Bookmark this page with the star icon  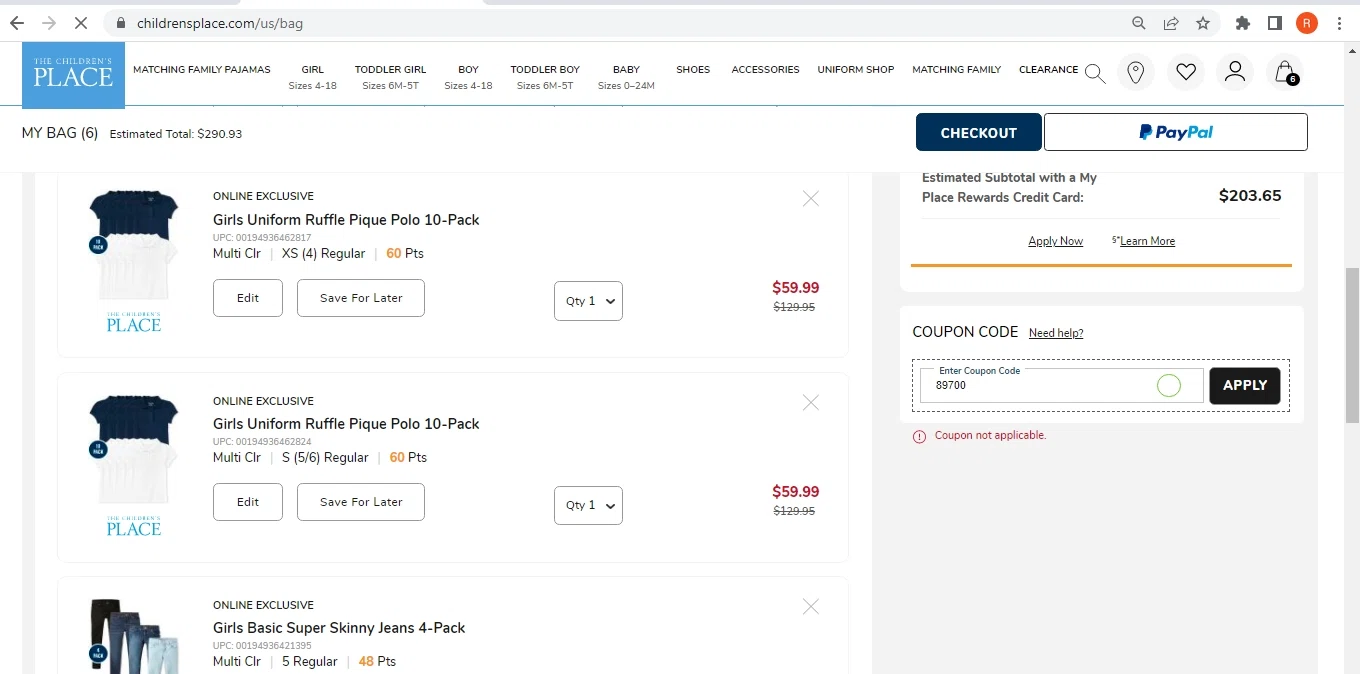(x=1203, y=23)
